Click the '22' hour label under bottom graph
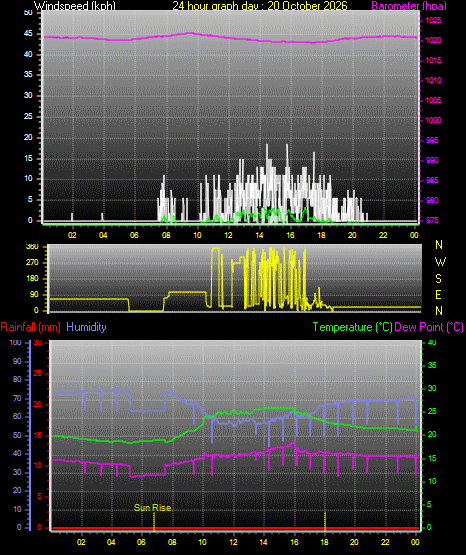 pyautogui.click(x=385, y=542)
